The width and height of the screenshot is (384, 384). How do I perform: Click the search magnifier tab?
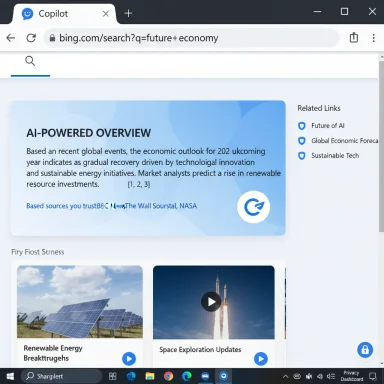(x=30, y=61)
